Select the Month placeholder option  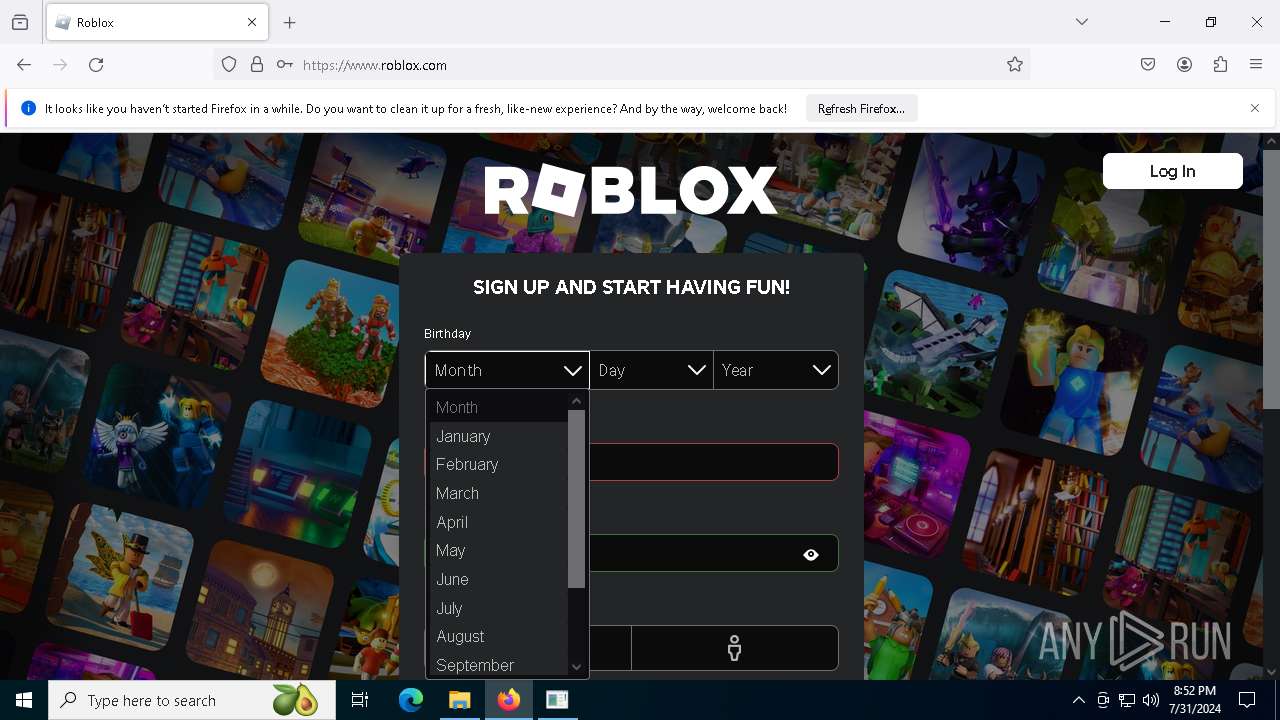[497, 407]
